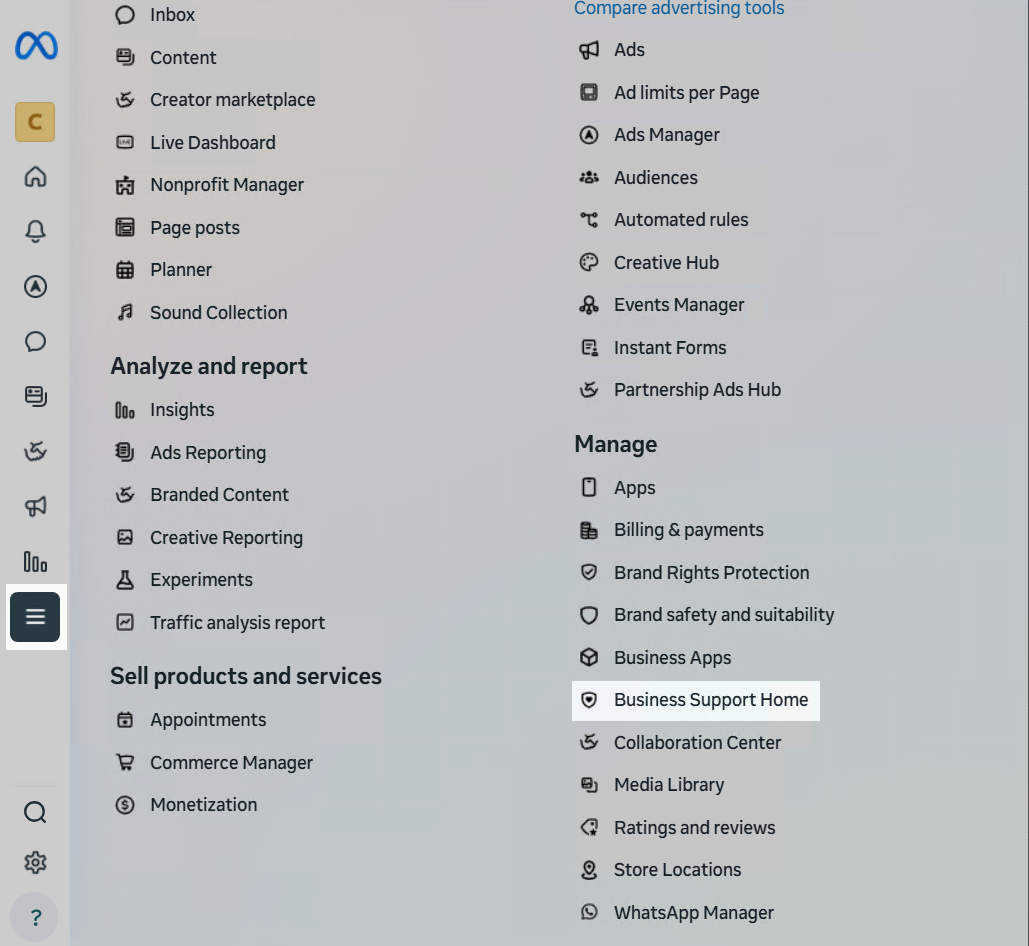Open Commerce Manager
This screenshot has width=1029, height=946.
click(x=231, y=763)
